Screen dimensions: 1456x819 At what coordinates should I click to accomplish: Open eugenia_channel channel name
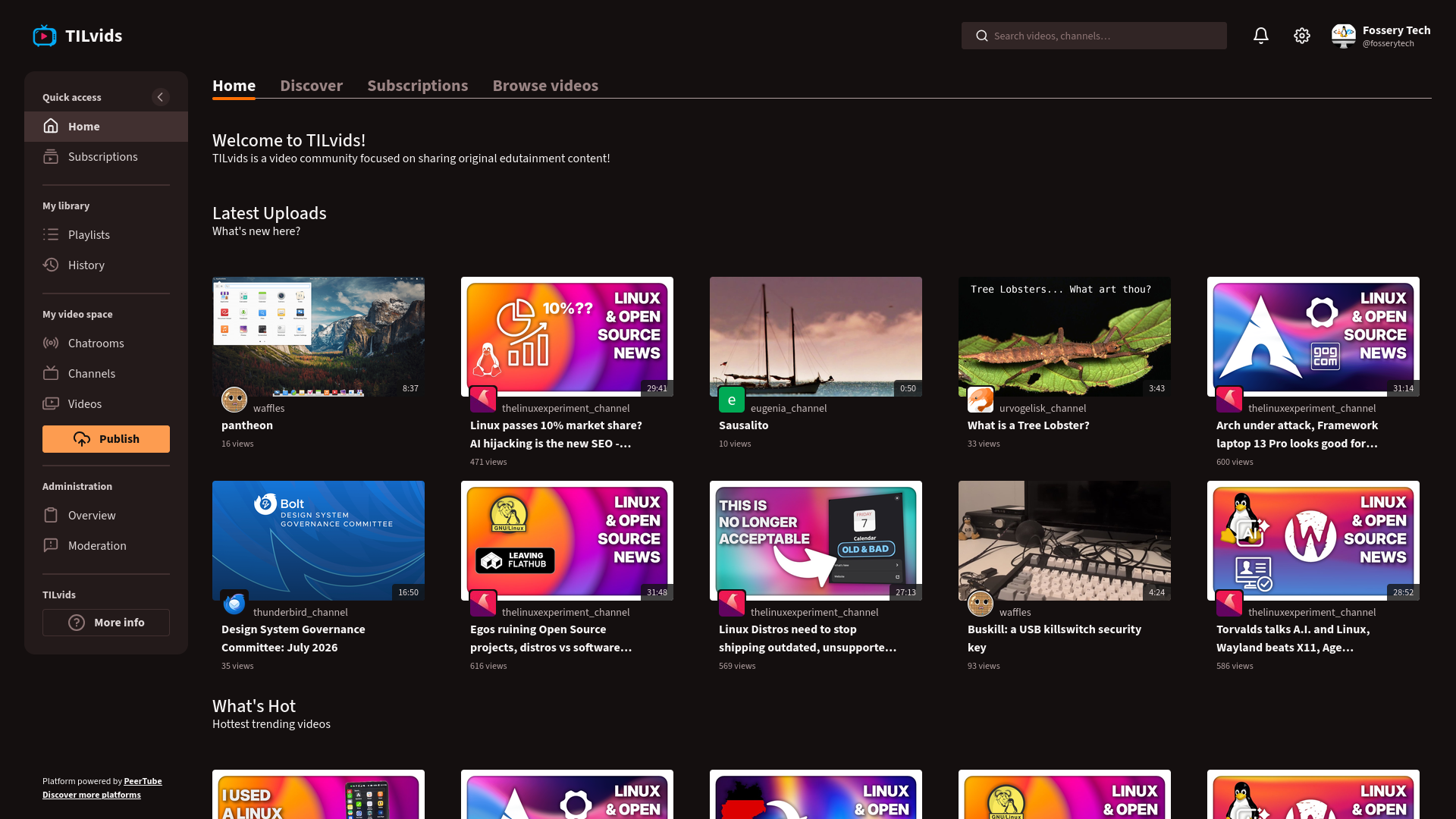pyautogui.click(x=789, y=408)
